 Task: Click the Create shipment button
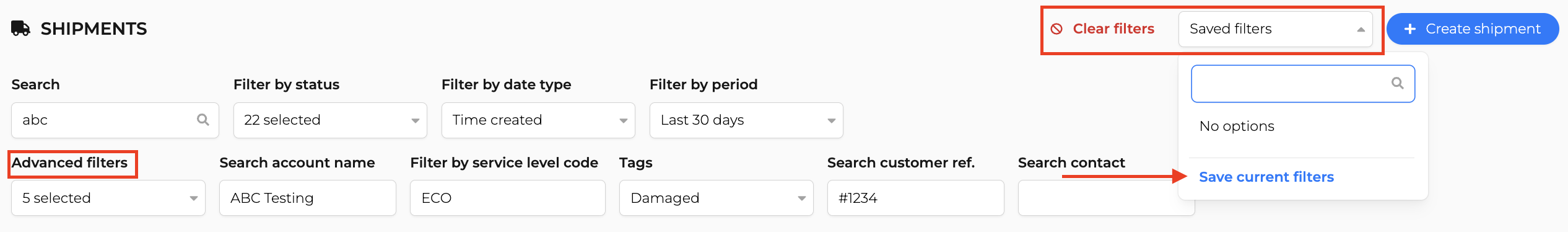(x=1473, y=29)
